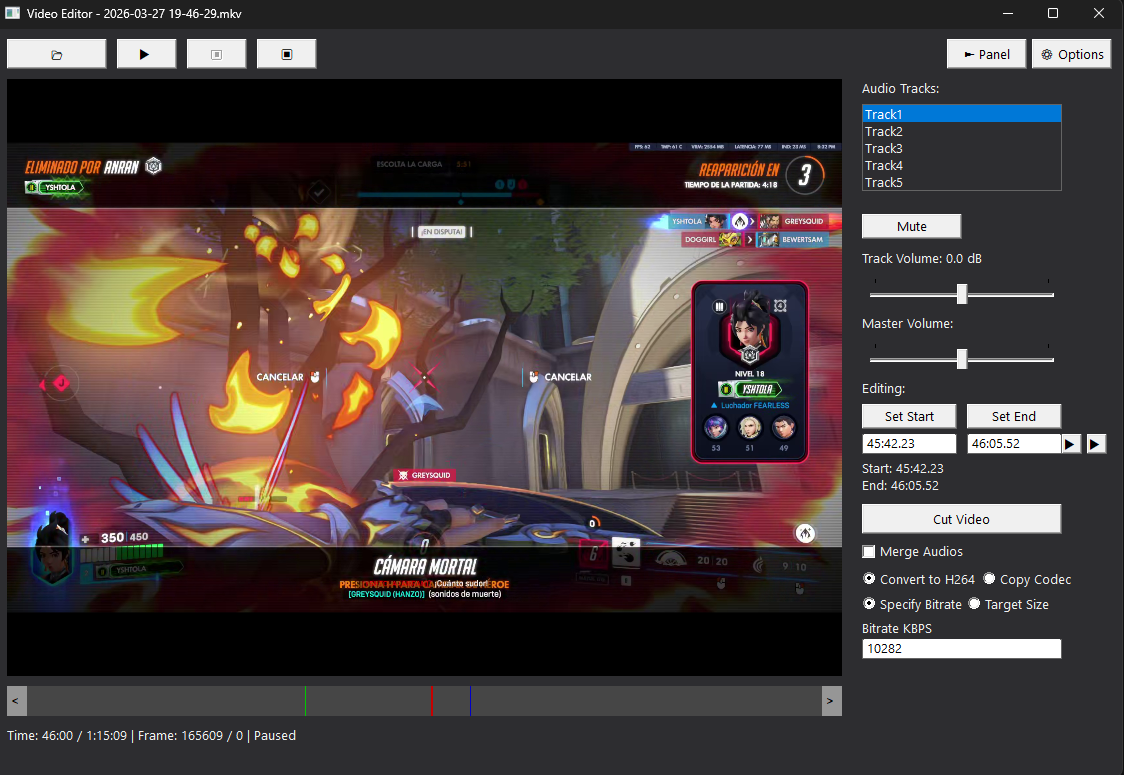The width and height of the screenshot is (1124, 775).
Task: Click the end time field 46:05.52
Action: pos(1014,444)
